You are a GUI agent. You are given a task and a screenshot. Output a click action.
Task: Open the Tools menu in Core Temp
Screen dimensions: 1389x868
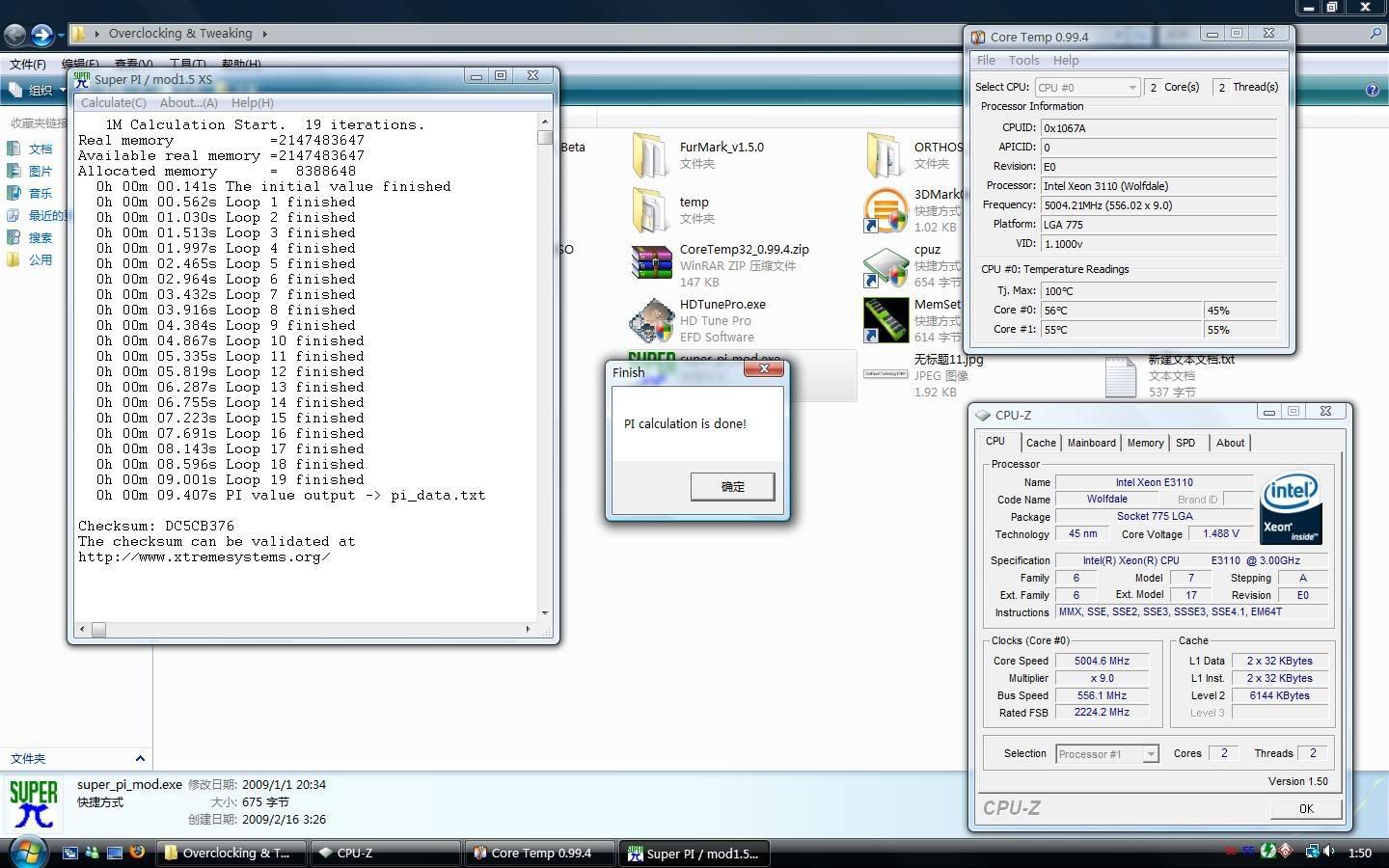pos(1023,60)
